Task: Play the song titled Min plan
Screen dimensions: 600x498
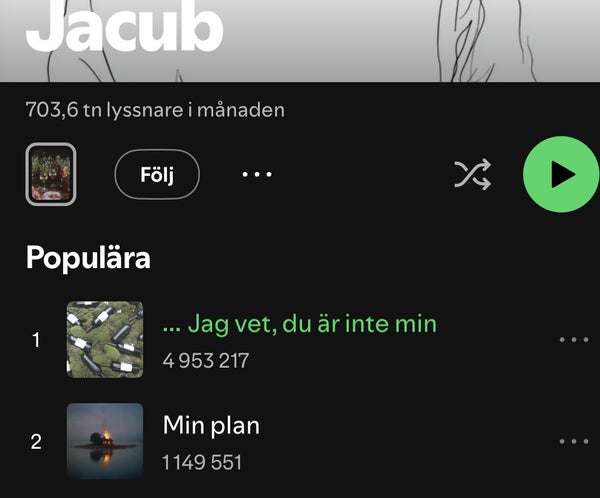Action: click(x=211, y=425)
